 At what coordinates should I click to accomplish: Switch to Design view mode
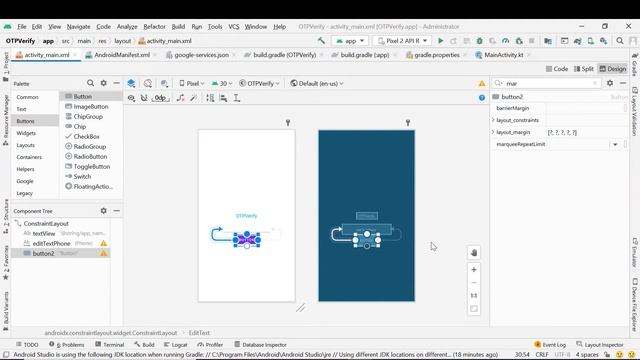coord(613,69)
